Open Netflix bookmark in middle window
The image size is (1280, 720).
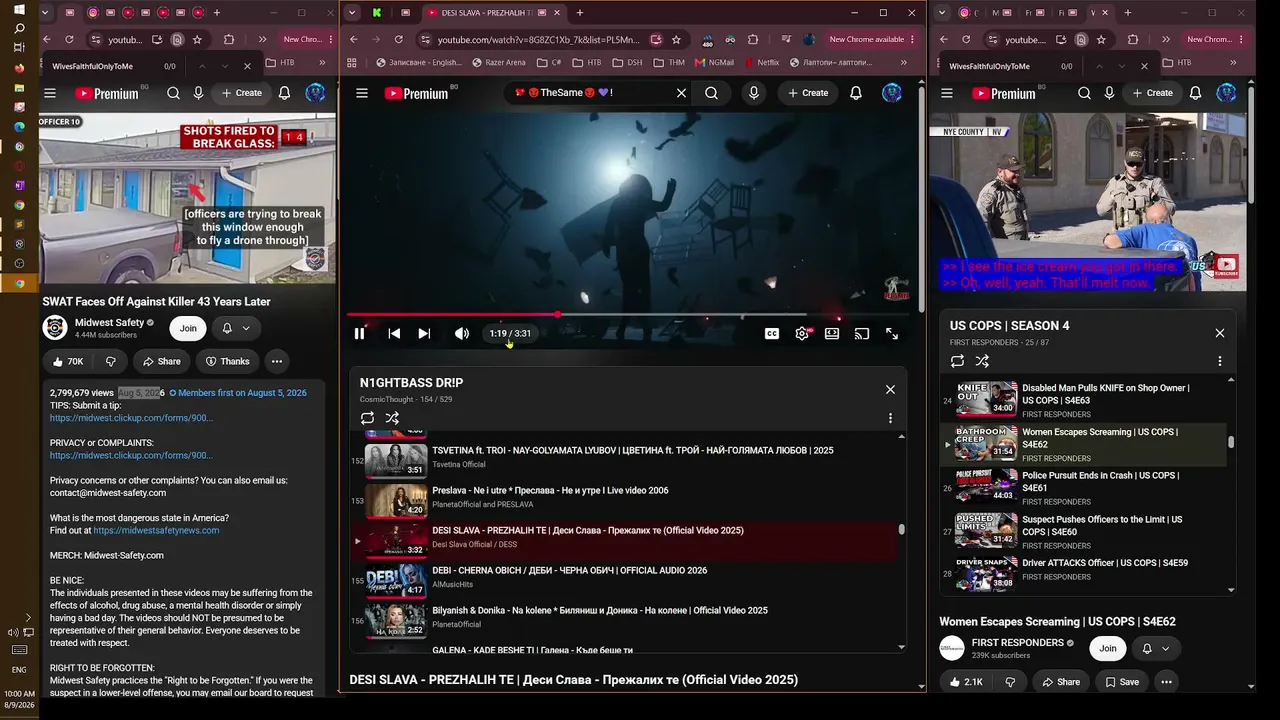pos(761,62)
